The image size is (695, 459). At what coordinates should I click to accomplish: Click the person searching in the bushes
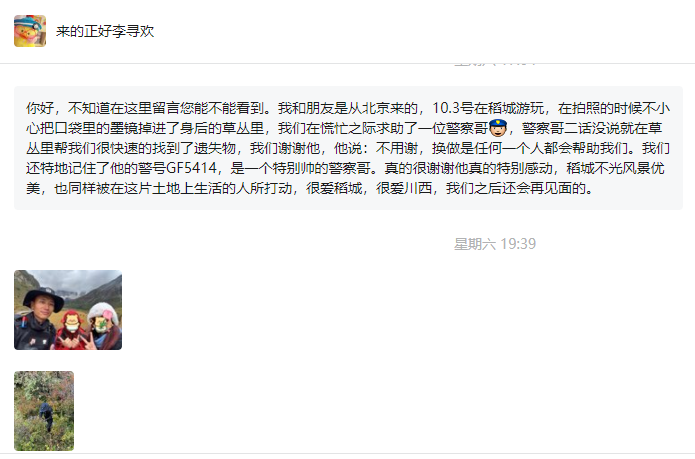point(46,416)
